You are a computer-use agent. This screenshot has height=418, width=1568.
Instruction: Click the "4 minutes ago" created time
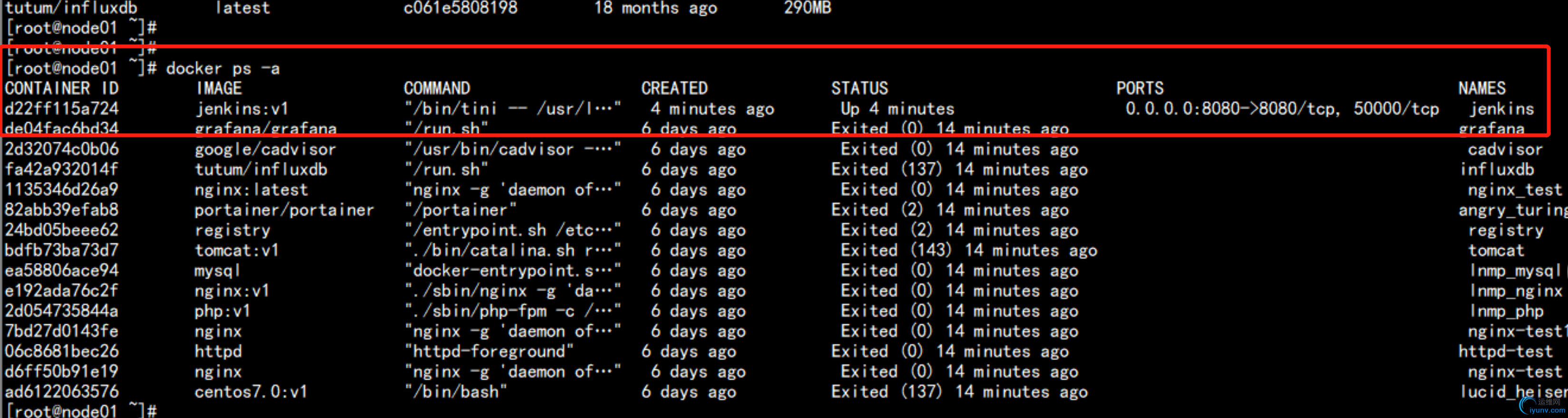click(x=712, y=108)
